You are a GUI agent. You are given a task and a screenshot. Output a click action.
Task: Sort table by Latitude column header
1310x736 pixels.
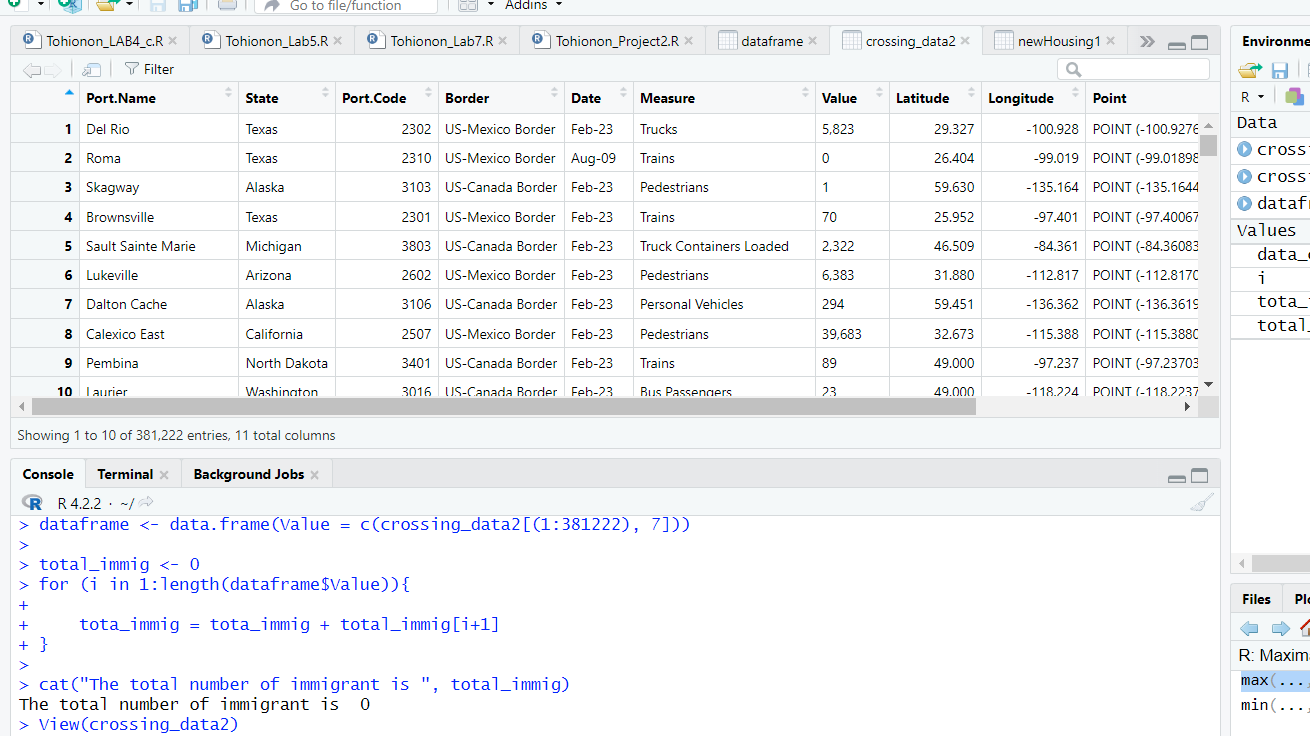coord(935,98)
